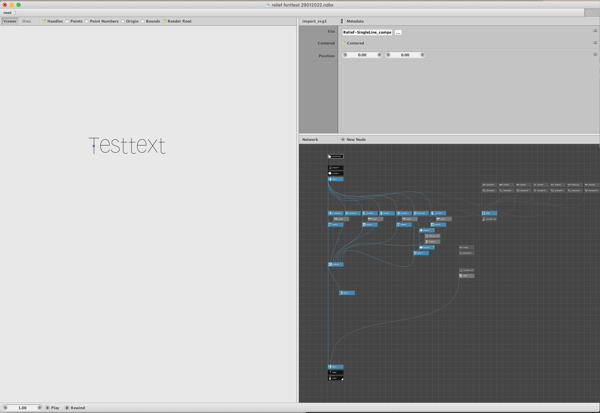Click the Network panel label

(310, 140)
